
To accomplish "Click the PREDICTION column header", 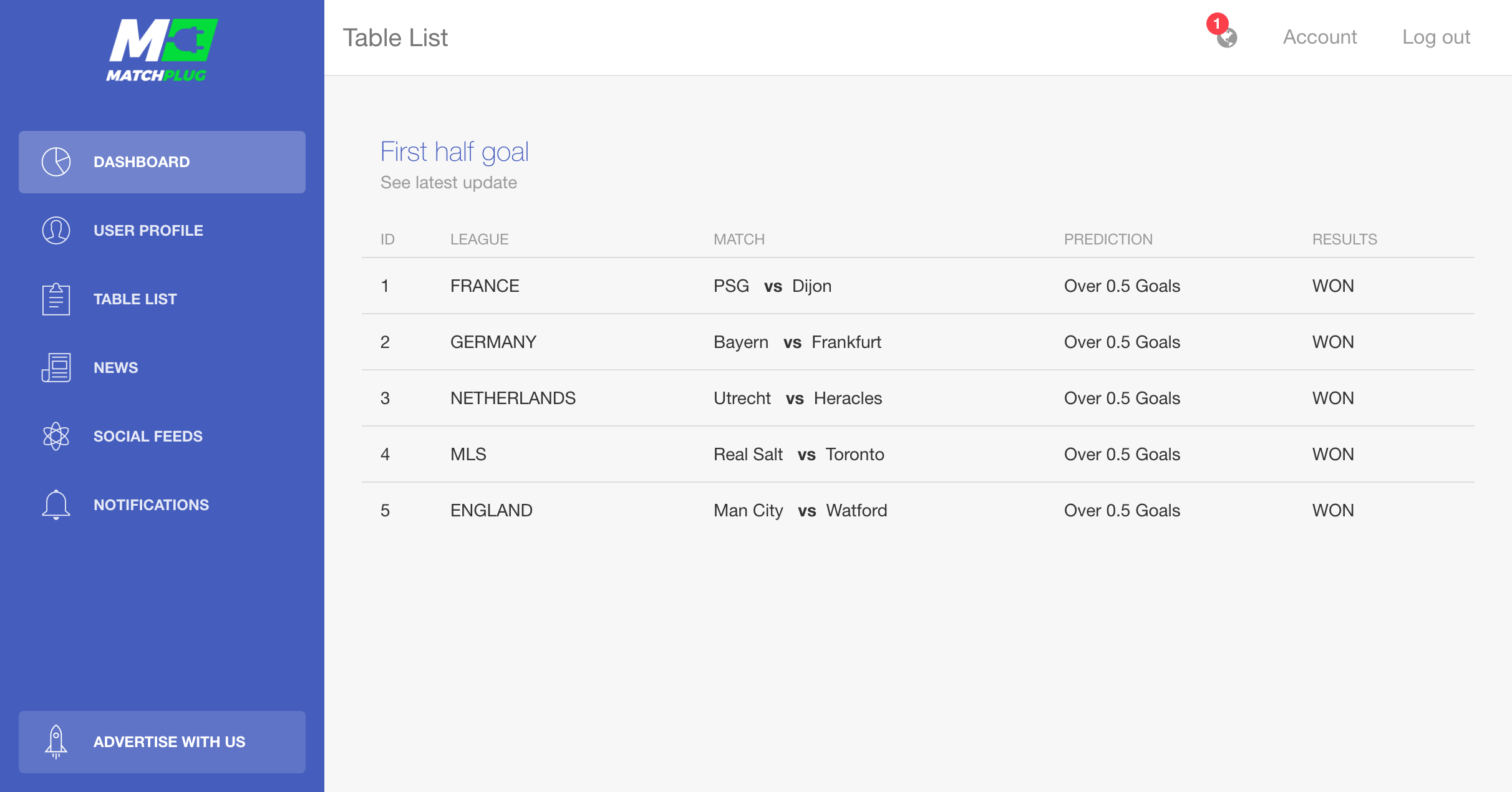I will (1108, 239).
